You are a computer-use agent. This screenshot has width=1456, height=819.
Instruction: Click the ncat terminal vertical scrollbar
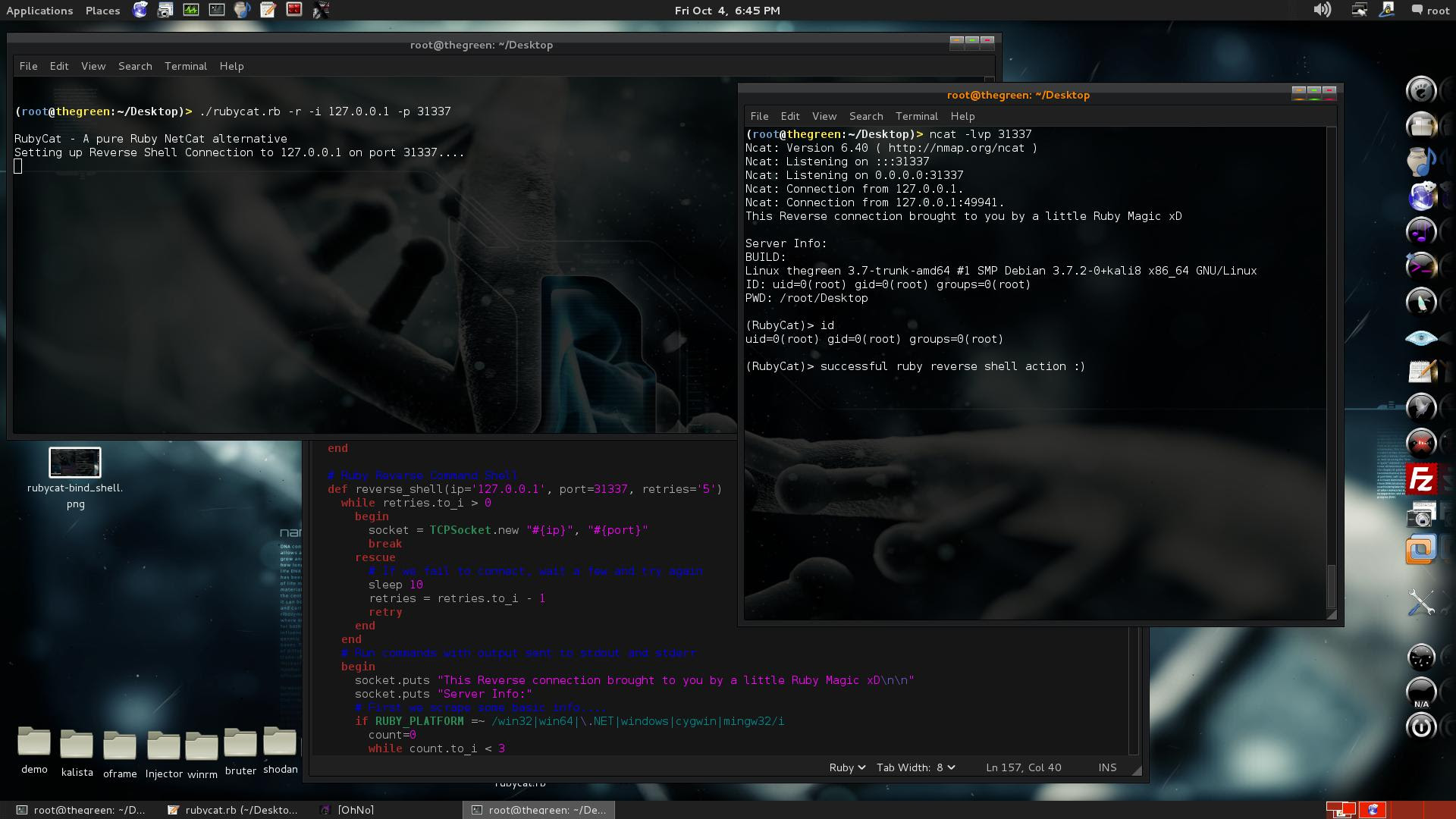[x=1331, y=584]
